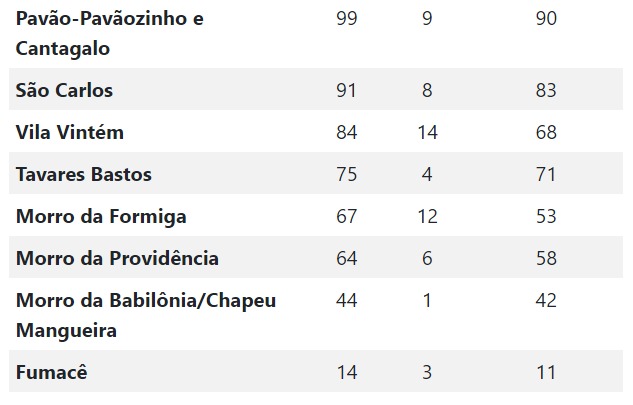Click the Morro da Formiga row label
Screen dimensions: 633x405
click(x=101, y=217)
